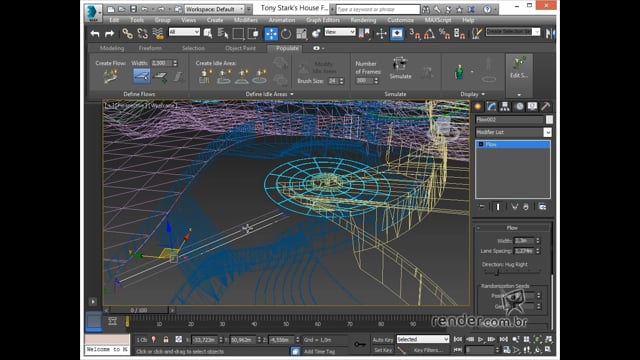640x360 pixels.
Task: Toggle Window/Crossing selection mode
Action: (253, 34)
